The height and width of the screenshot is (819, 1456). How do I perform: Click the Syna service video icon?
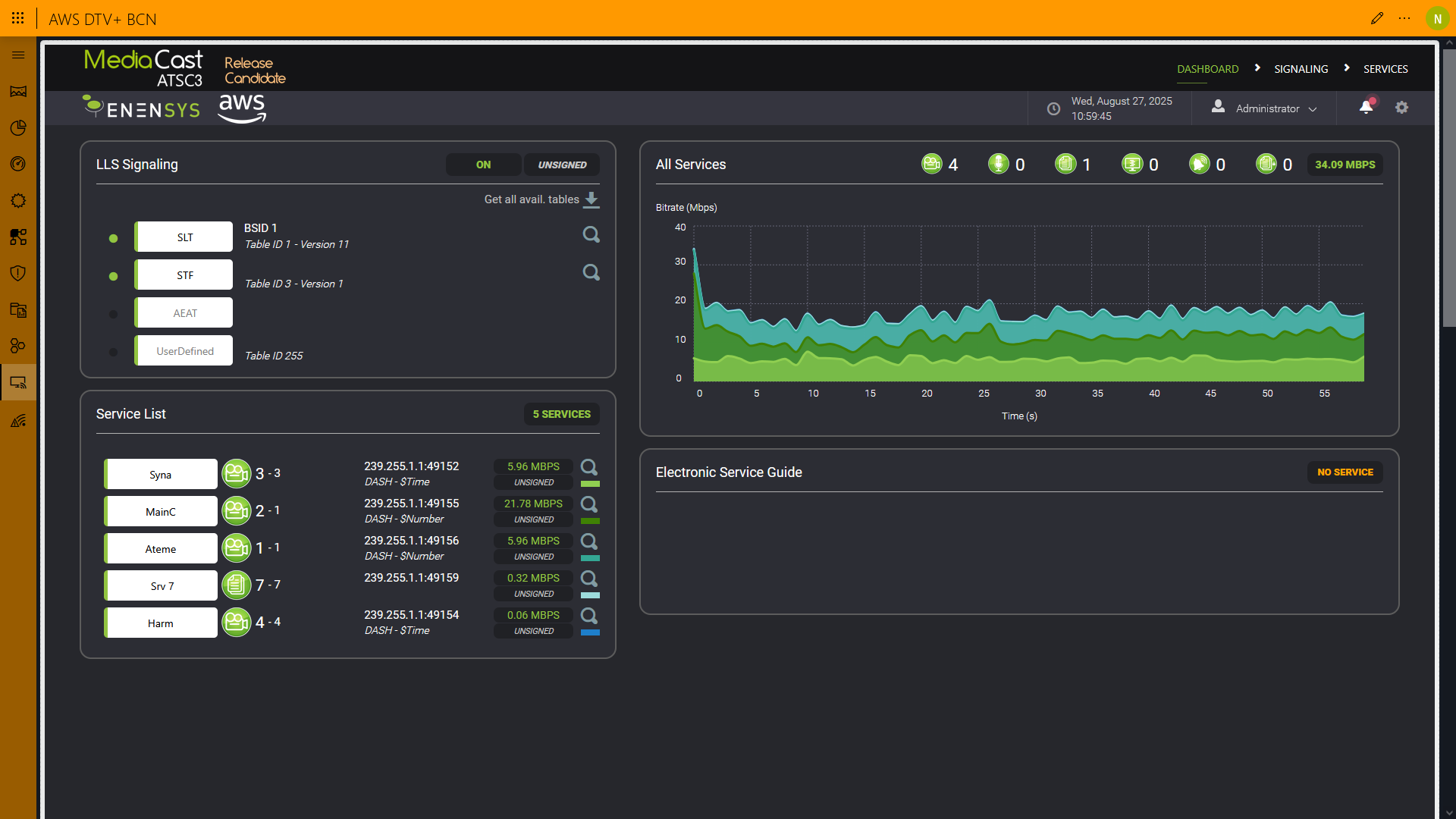tap(237, 474)
